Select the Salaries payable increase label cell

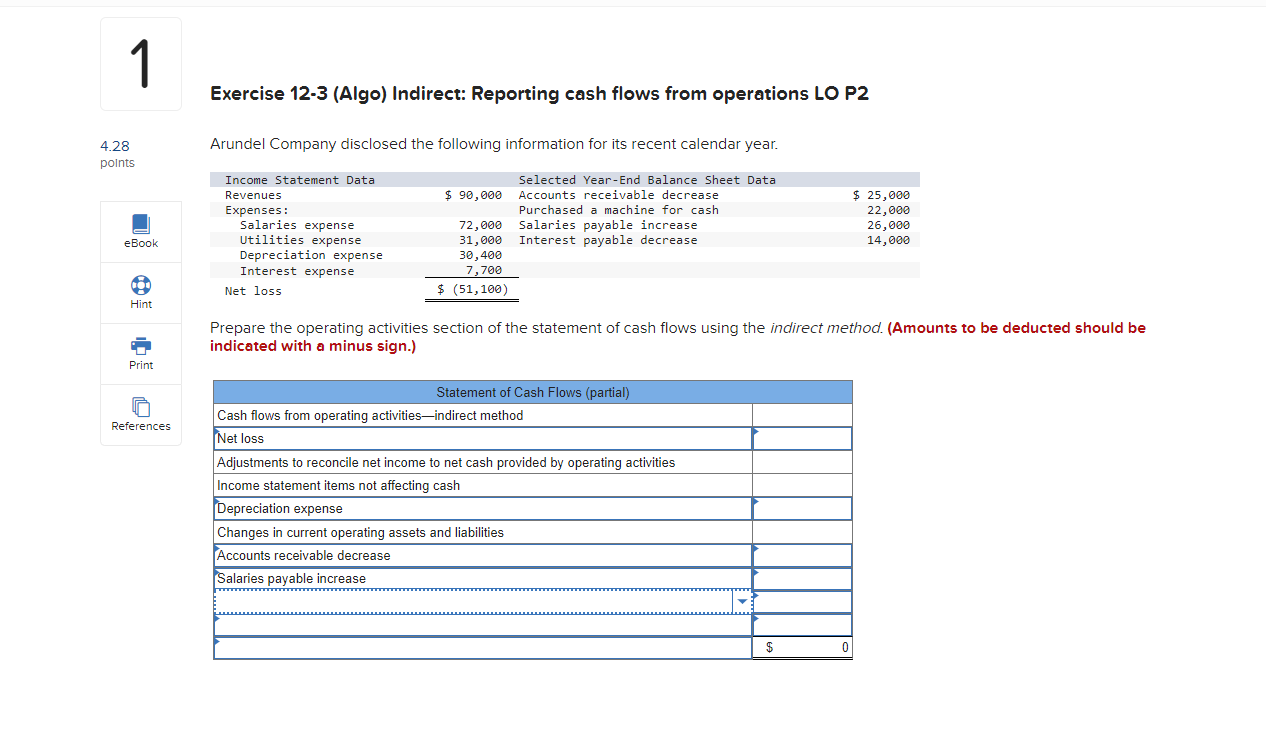[x=483, y=579]
